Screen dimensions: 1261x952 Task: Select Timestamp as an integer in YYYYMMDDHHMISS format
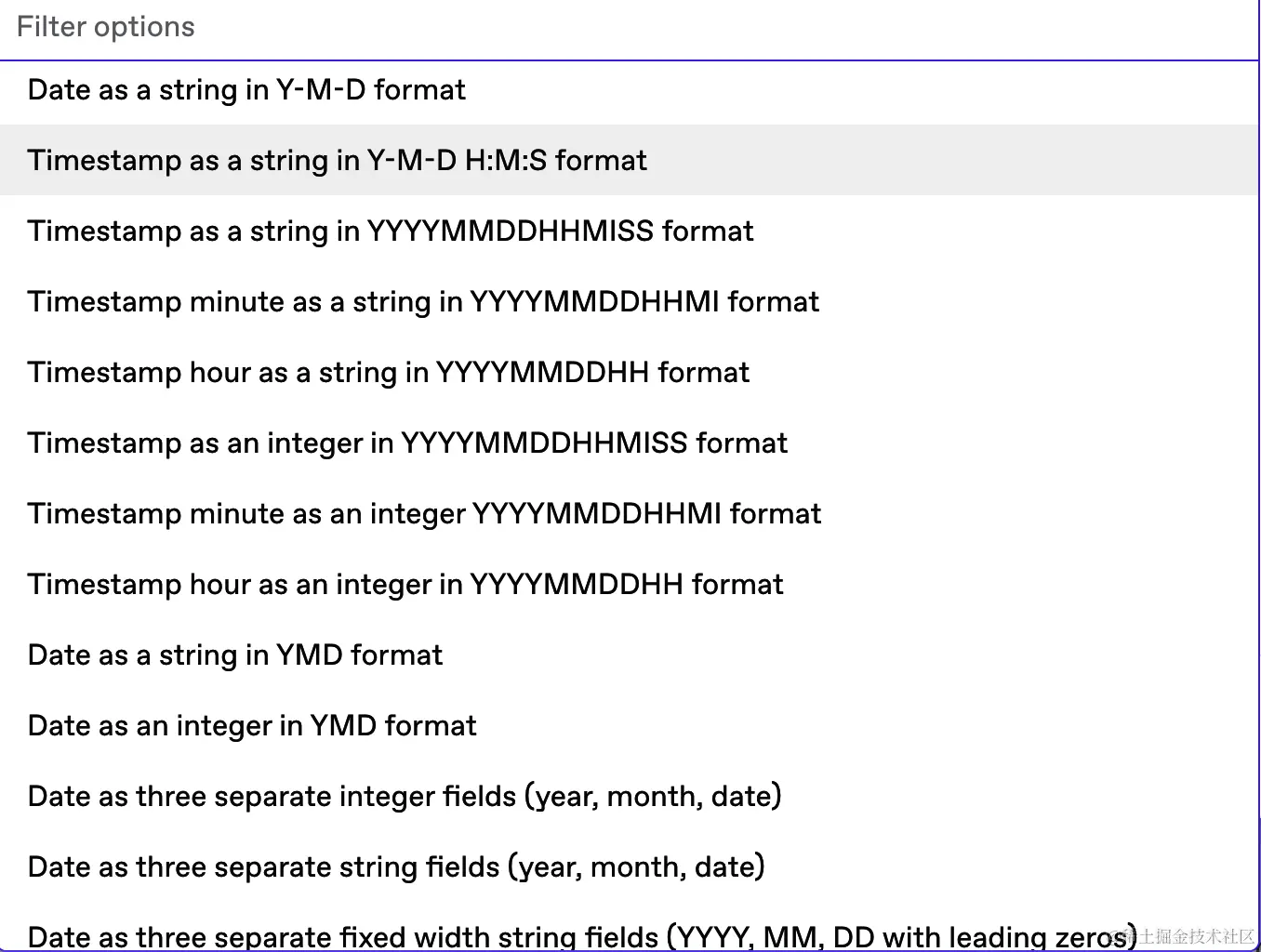(x=407, y=443)
